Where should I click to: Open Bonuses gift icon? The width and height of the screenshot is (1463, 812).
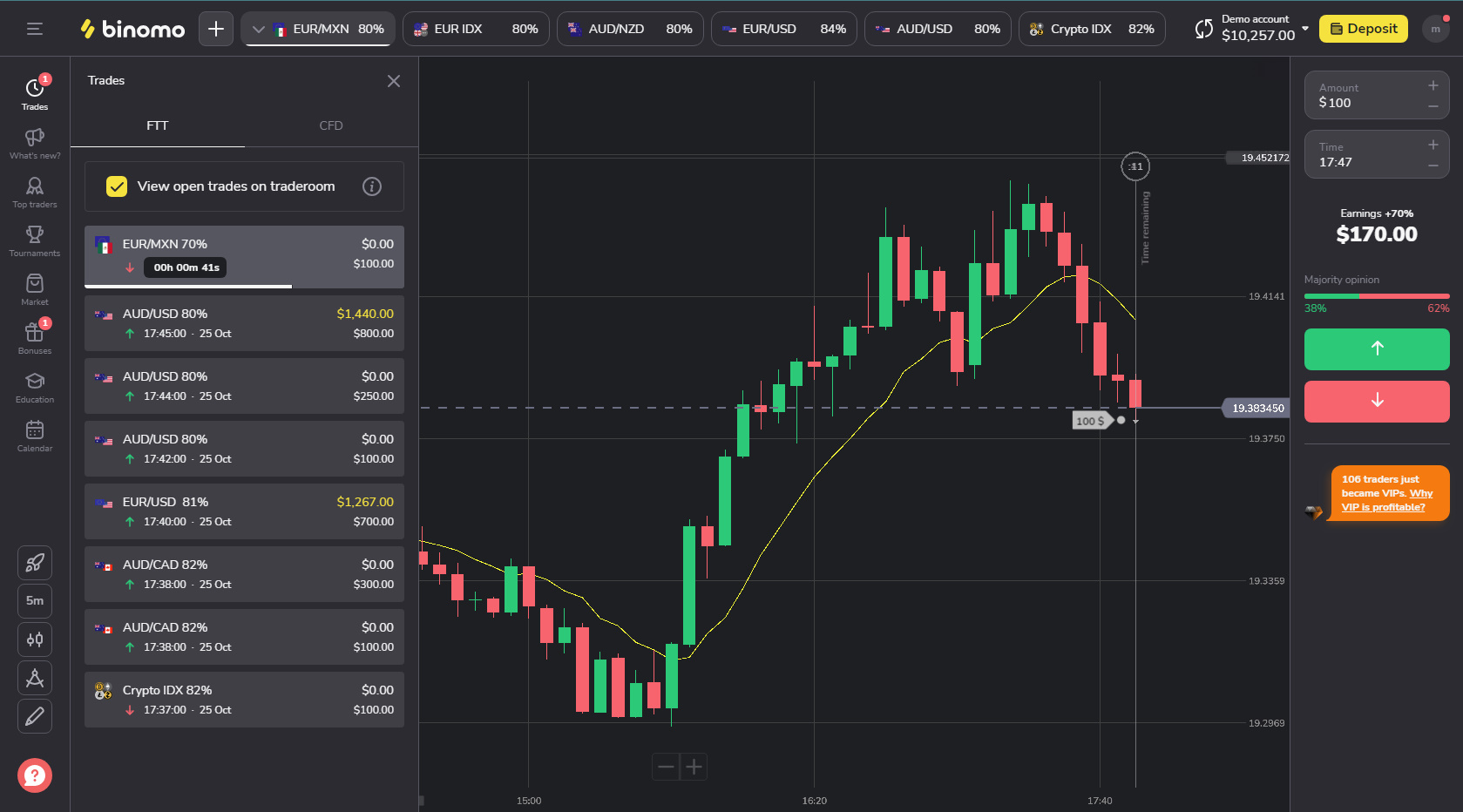(x=35, y=339)
